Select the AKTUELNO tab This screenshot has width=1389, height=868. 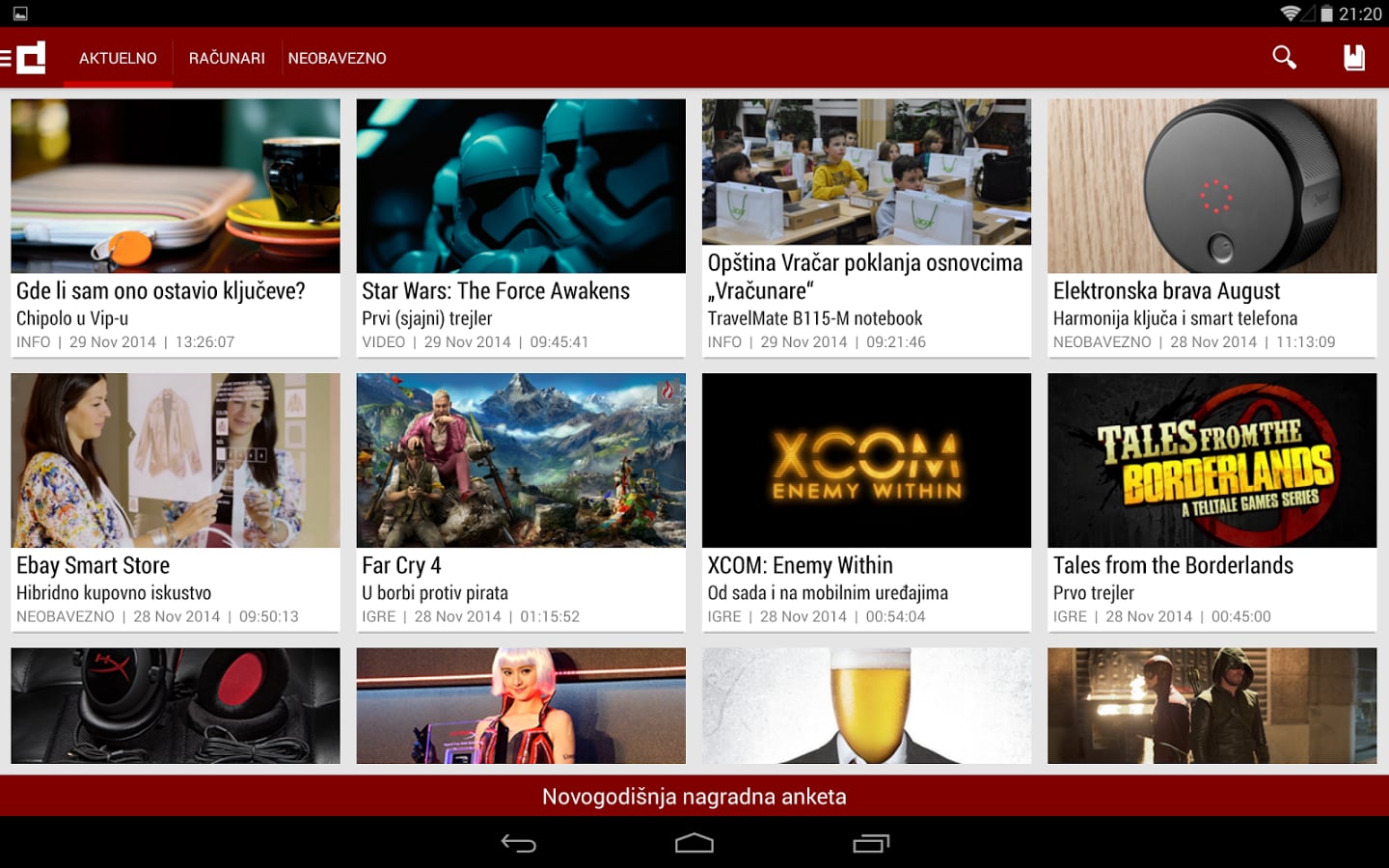pos(118,59)
